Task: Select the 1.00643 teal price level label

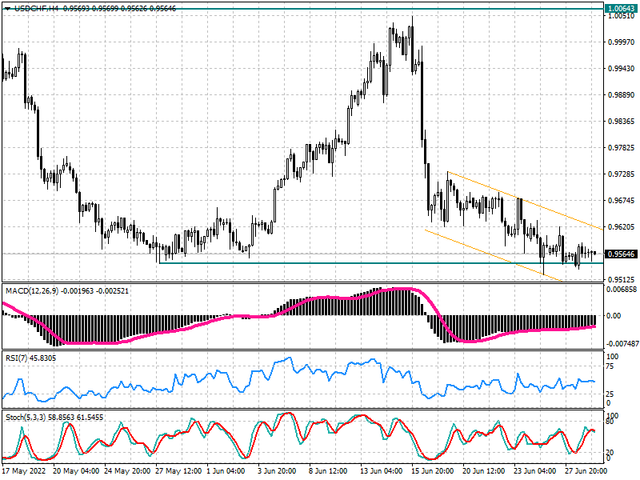Action: (x=621, y=7)
